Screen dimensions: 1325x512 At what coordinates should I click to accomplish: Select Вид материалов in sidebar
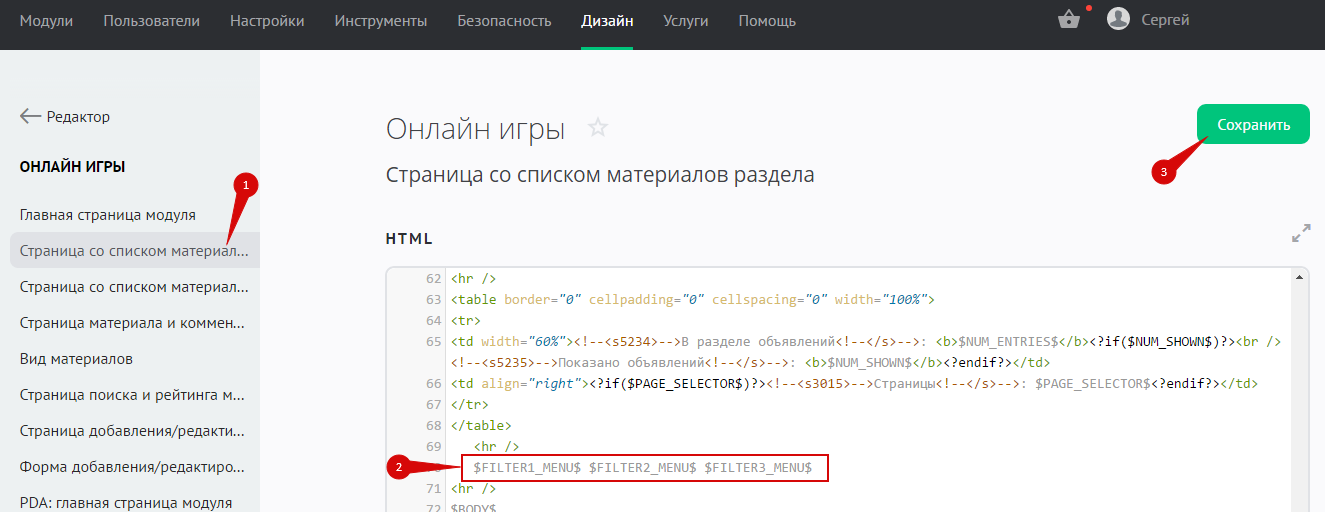pos(77,359)
